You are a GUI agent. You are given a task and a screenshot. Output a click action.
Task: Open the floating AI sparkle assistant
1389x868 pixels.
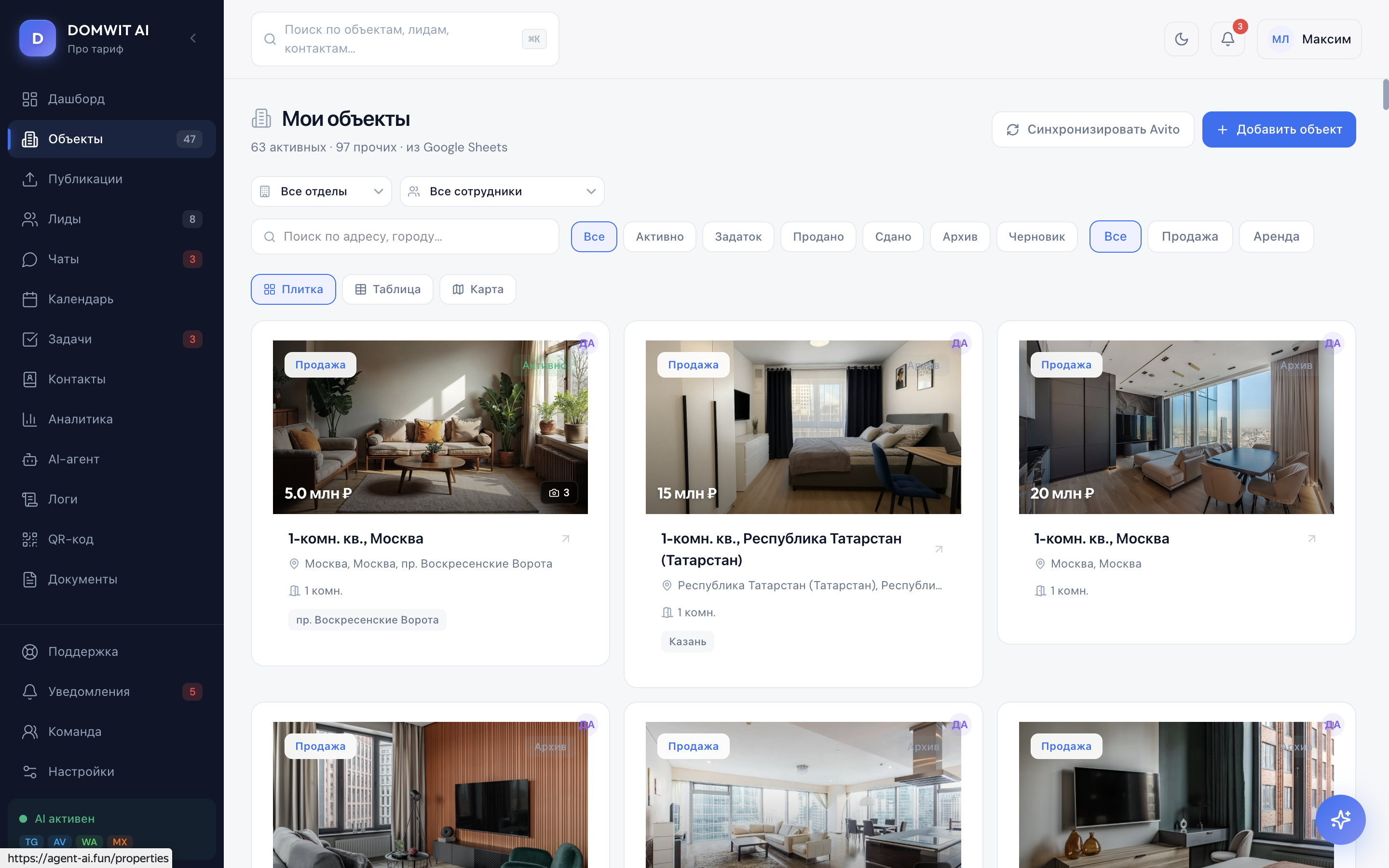pos(1340,819)
